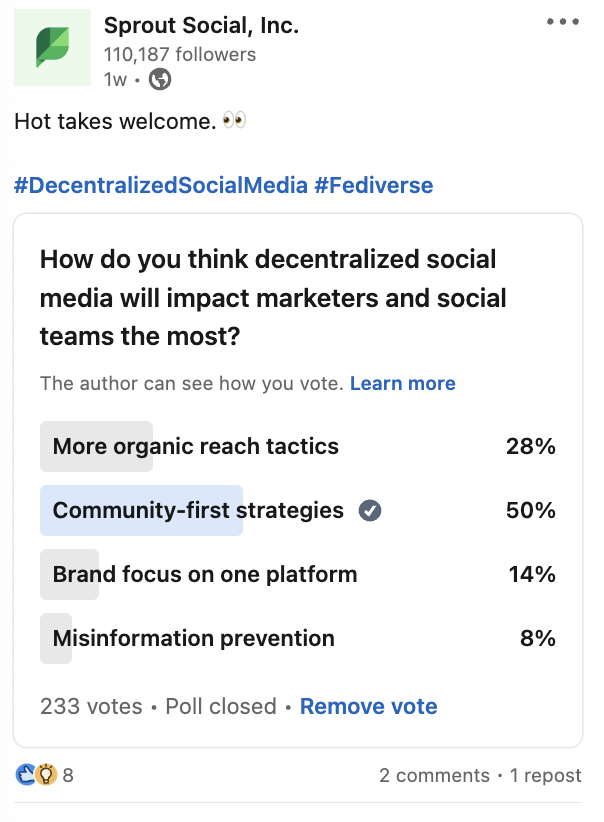Click the like reaction icon
604x822 pixels.
tap(25, 775)
